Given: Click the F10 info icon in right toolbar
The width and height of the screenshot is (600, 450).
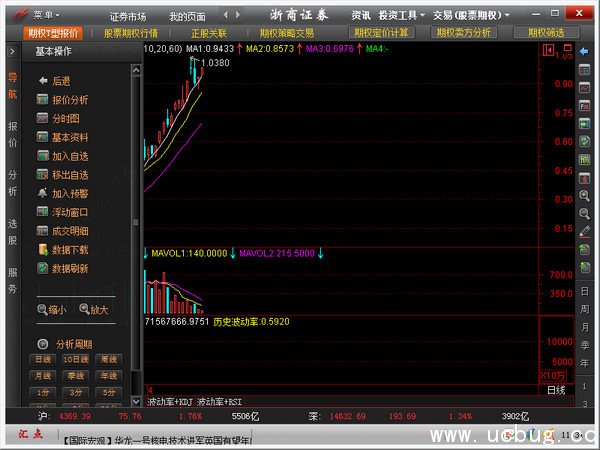Looking at the screenshot, I should click(584, 106).
